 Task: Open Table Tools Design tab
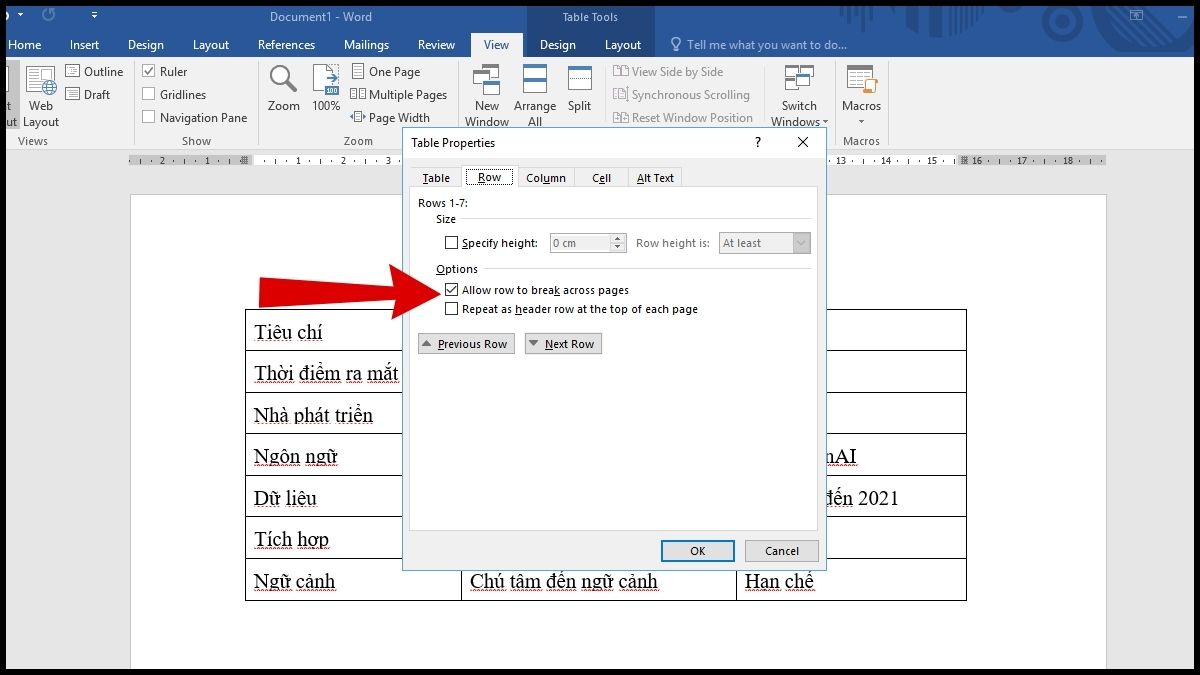(557, 45)
